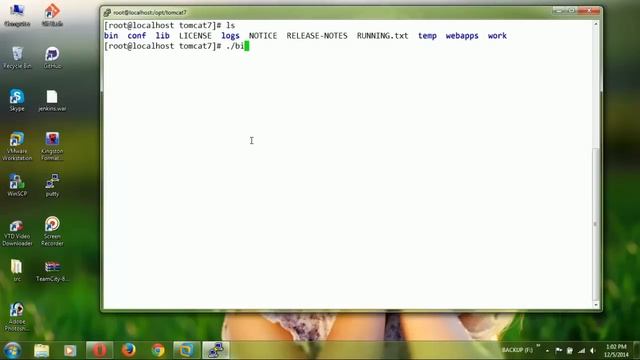This screenshot has width=640, height=360.
Task: Select the putty desktop shortcut
Action: 52,185
